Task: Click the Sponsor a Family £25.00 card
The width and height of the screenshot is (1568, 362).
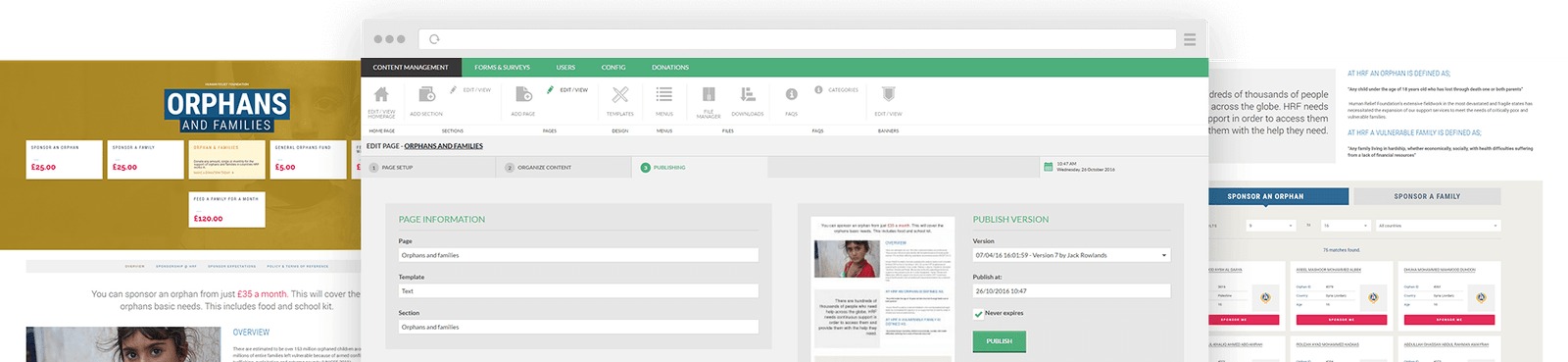Action: pos(146,160)
